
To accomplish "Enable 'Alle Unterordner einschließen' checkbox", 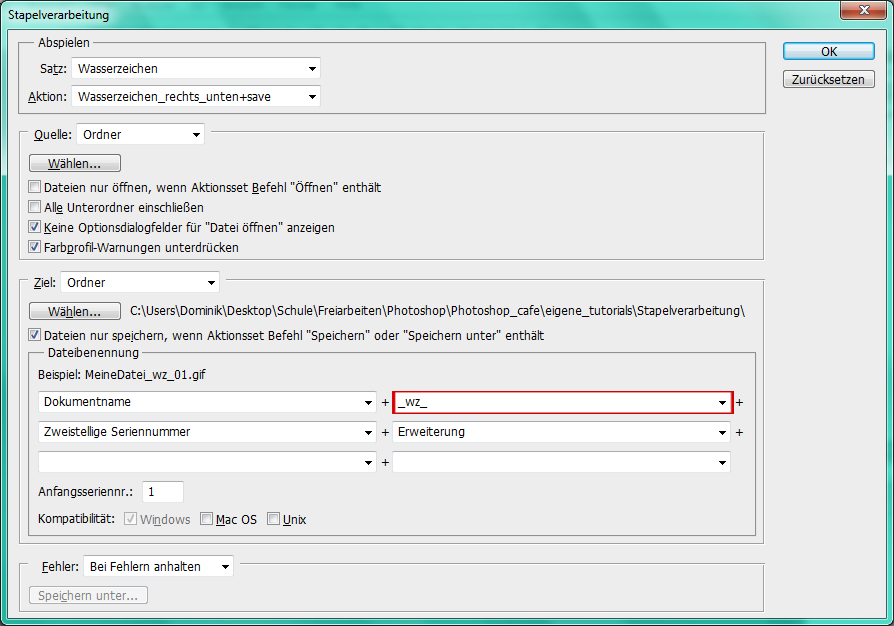I will click(x=35, y=207).
